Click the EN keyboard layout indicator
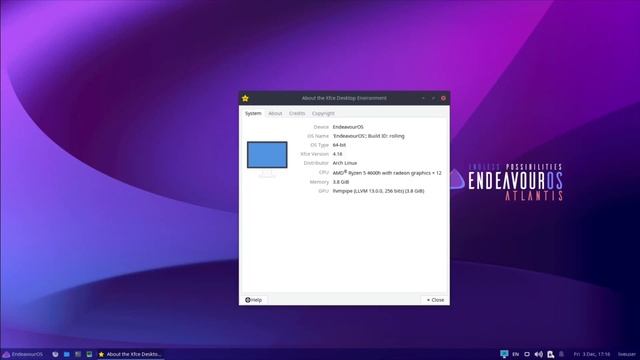This screenshot has width=640, height=360. (x=516, y=354)
